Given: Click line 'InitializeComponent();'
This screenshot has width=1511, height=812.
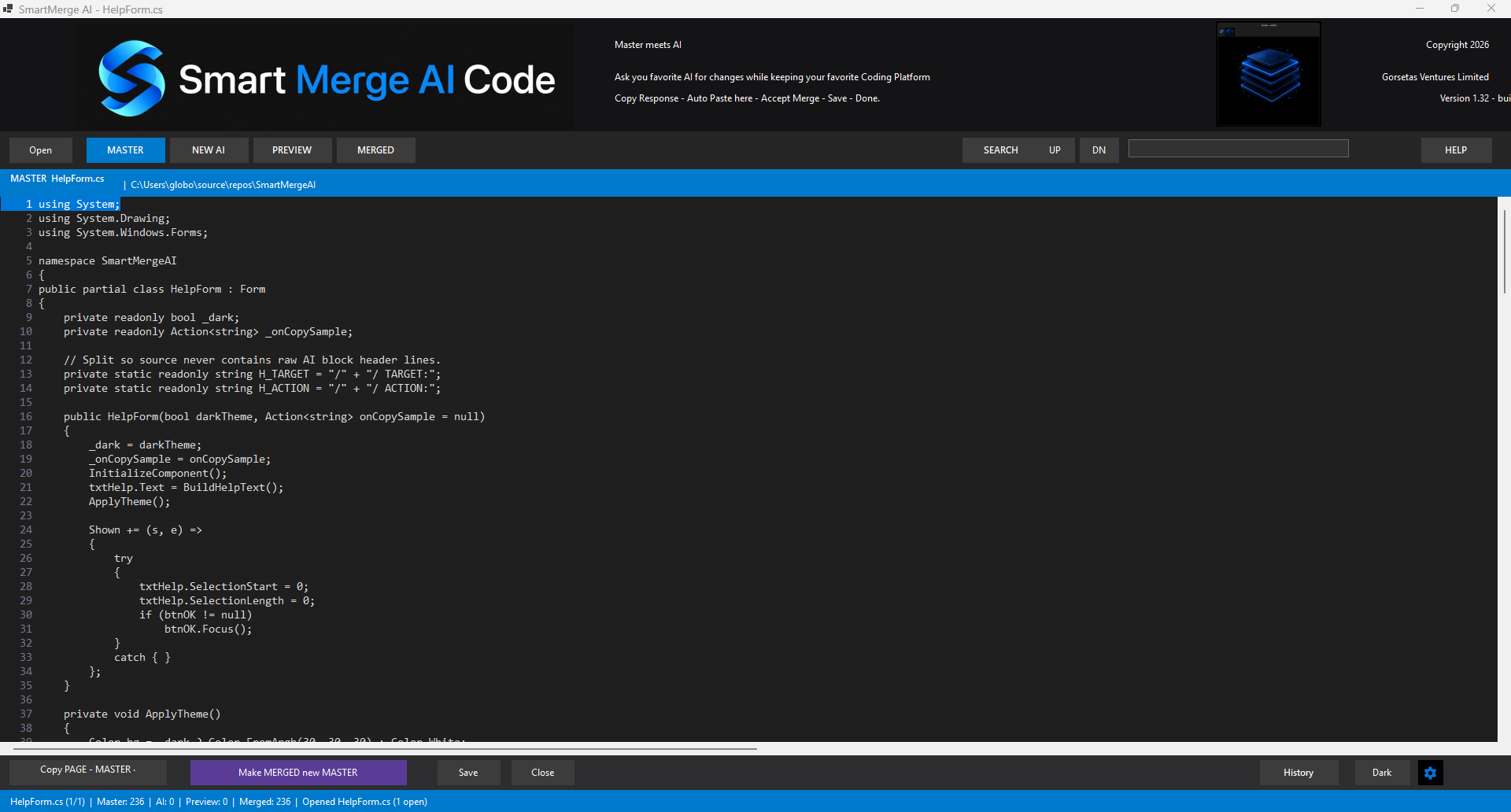Looking at the screenshot, I should point(157,474).
